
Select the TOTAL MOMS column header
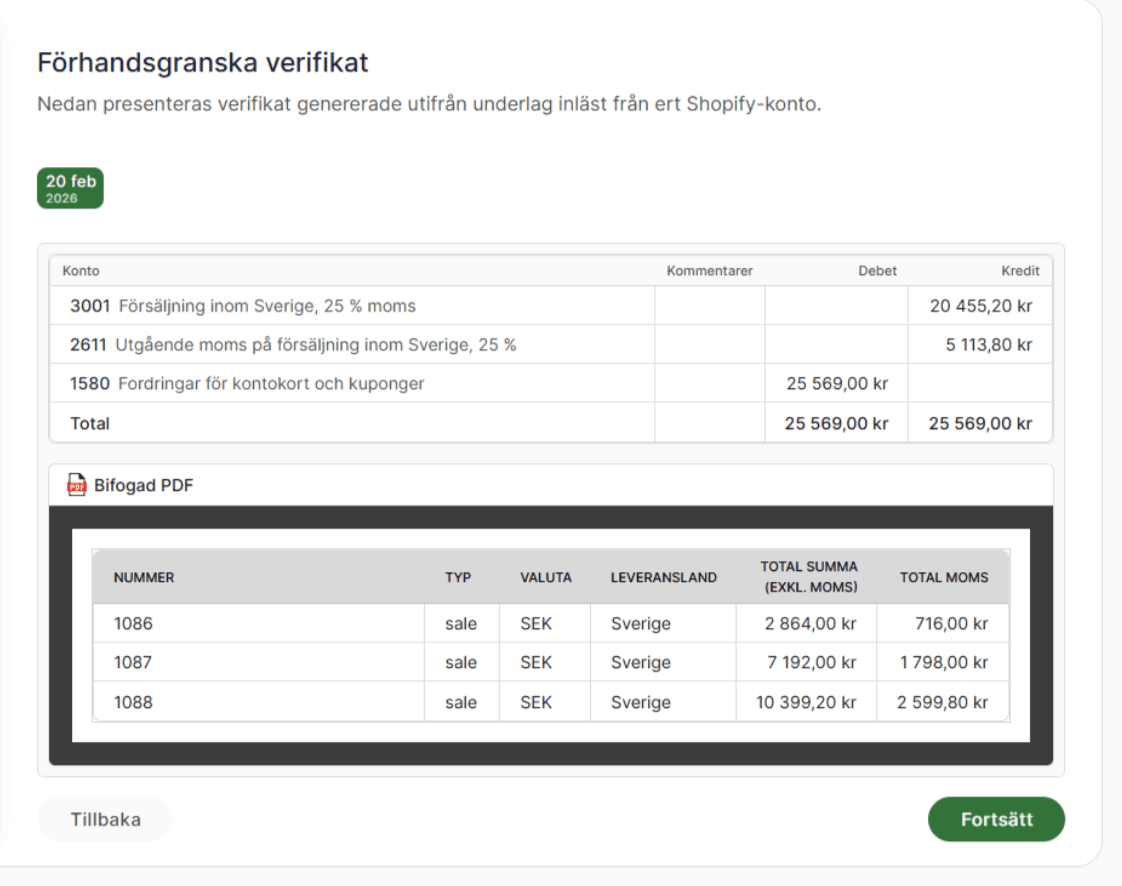pyautogui.click(x=943, y=577)
